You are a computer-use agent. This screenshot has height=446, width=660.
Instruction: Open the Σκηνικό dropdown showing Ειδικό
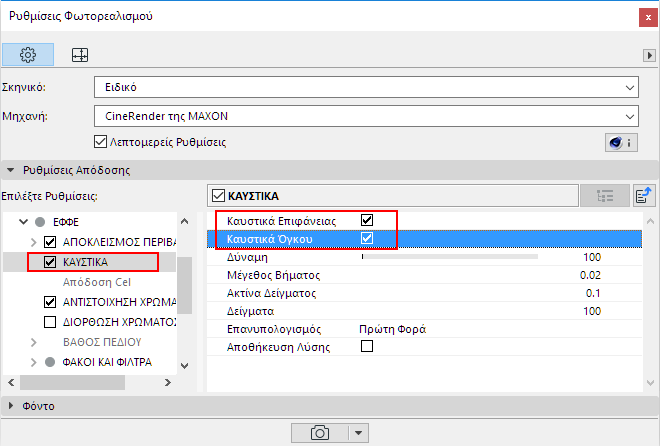pyautogui.click(x=366, y=87)
